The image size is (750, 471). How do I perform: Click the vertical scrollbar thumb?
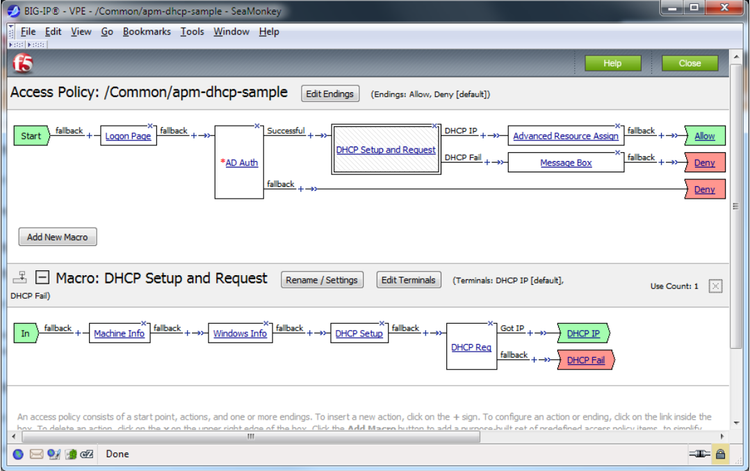736,207
